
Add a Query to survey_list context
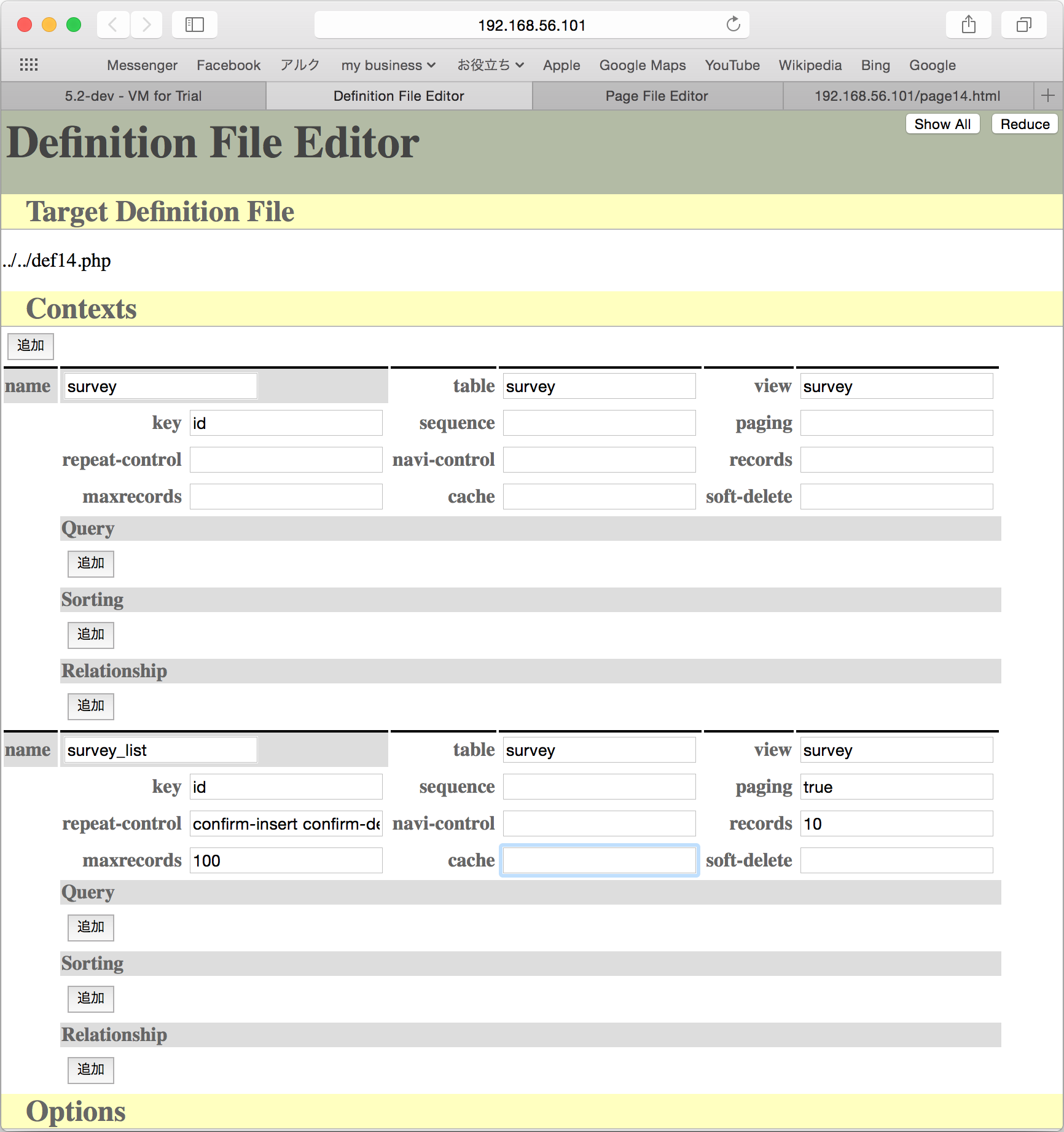click(x=91, y=927)
